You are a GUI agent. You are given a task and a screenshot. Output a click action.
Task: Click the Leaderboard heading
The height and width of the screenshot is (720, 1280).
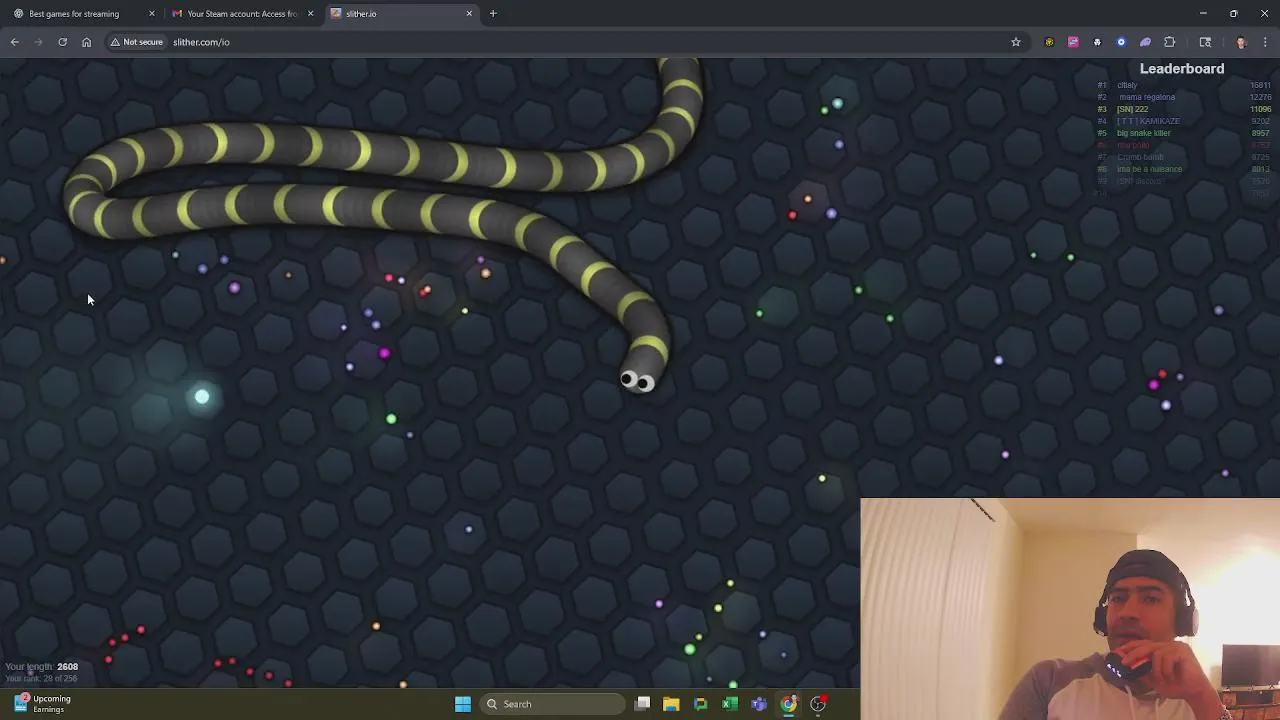[1182, 69]
